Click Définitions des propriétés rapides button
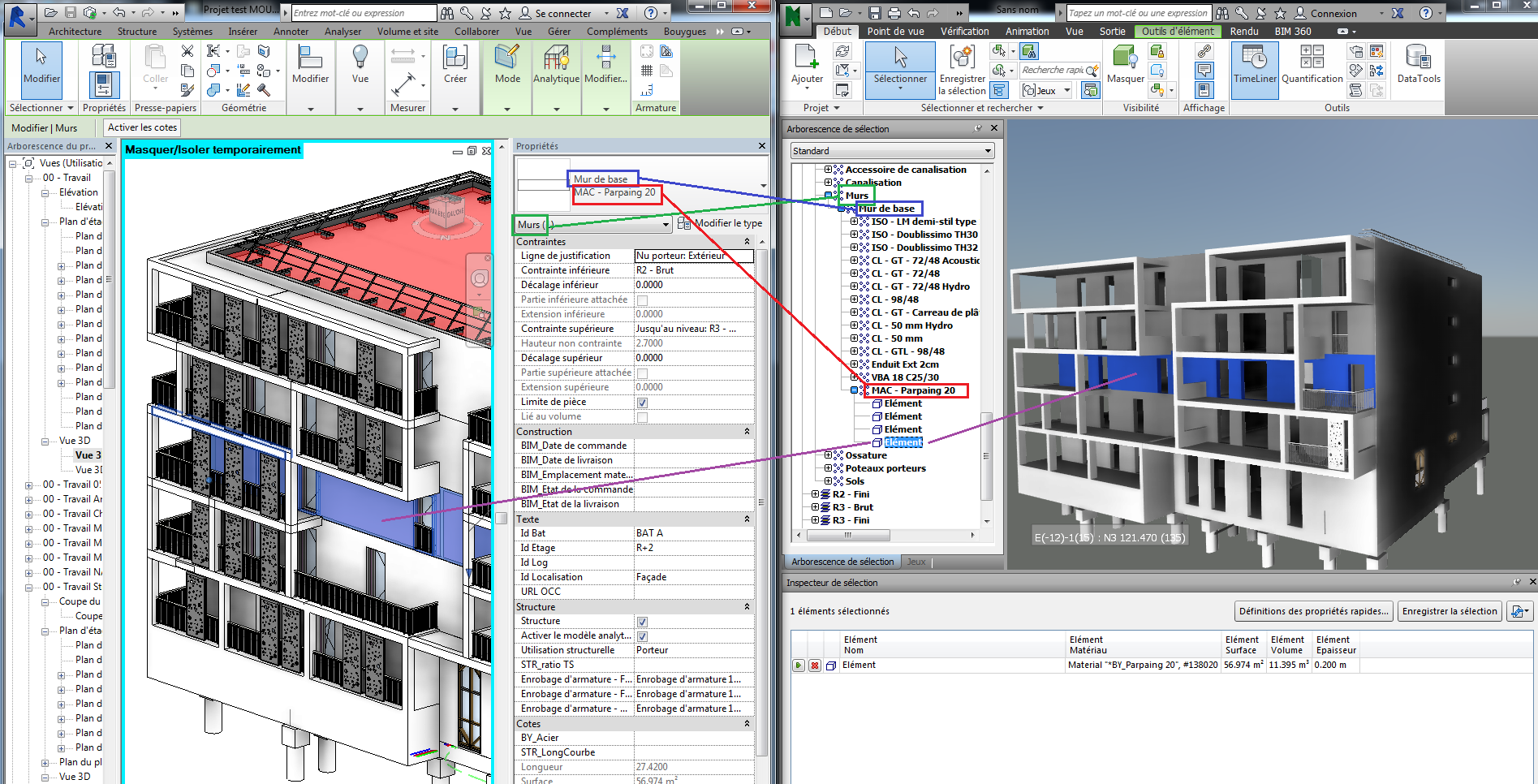Image resolution: width=1538 pixels, height=784 pixels. 1313,611
